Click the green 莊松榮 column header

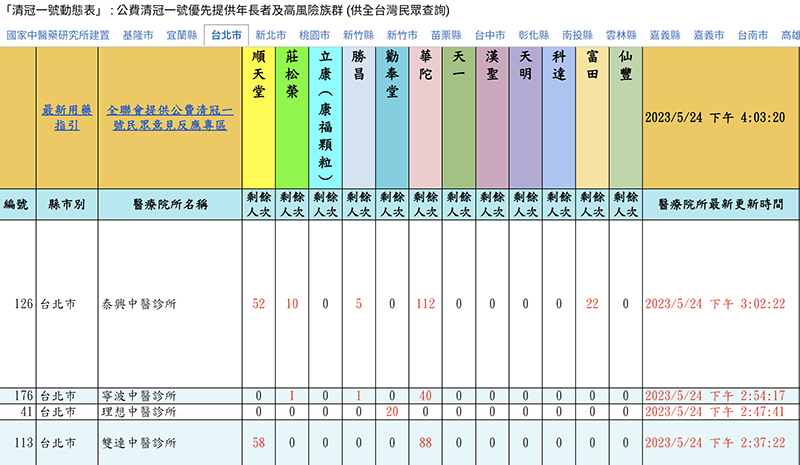292,117
